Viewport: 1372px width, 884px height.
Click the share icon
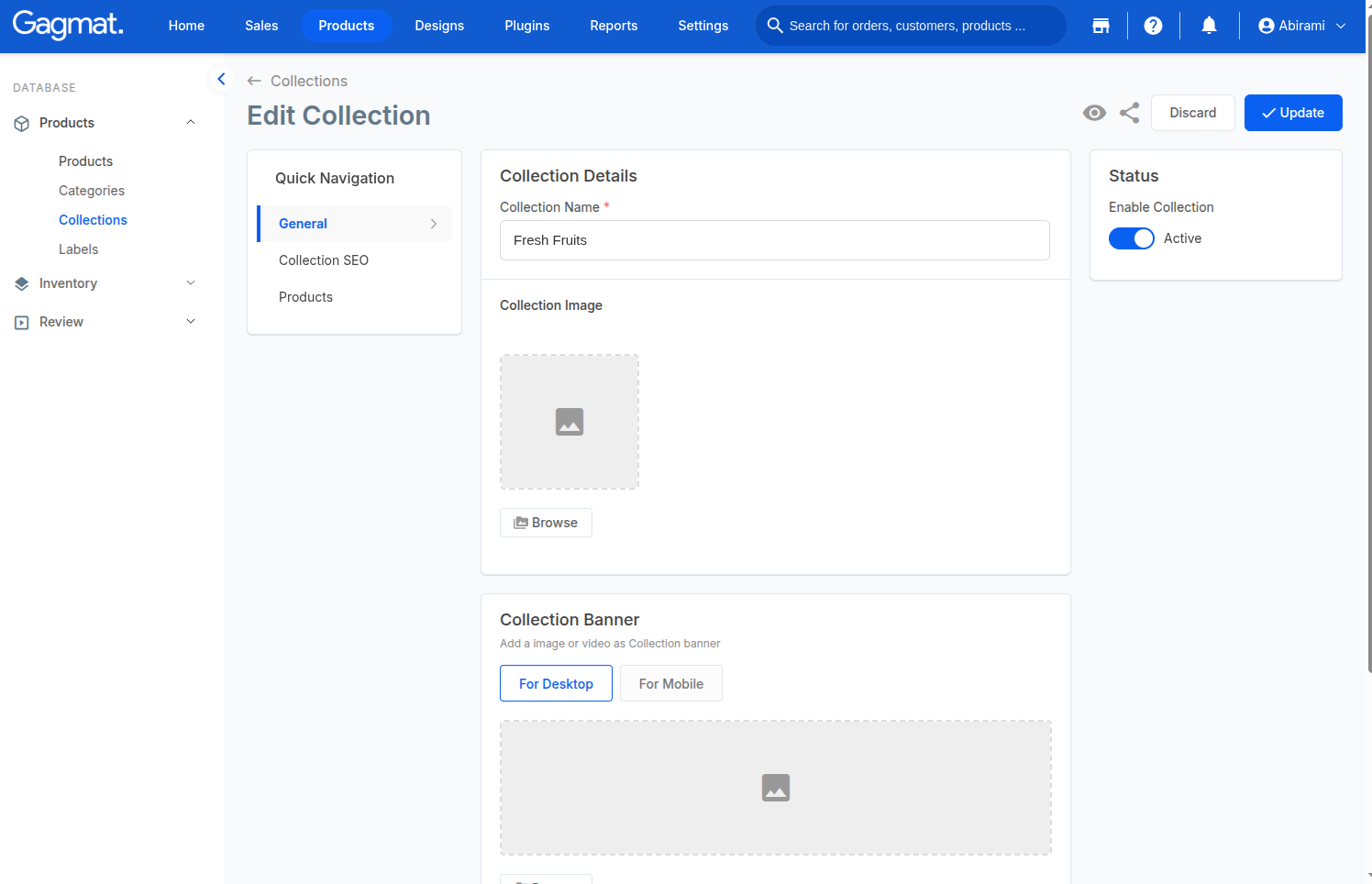(1130, 113)
